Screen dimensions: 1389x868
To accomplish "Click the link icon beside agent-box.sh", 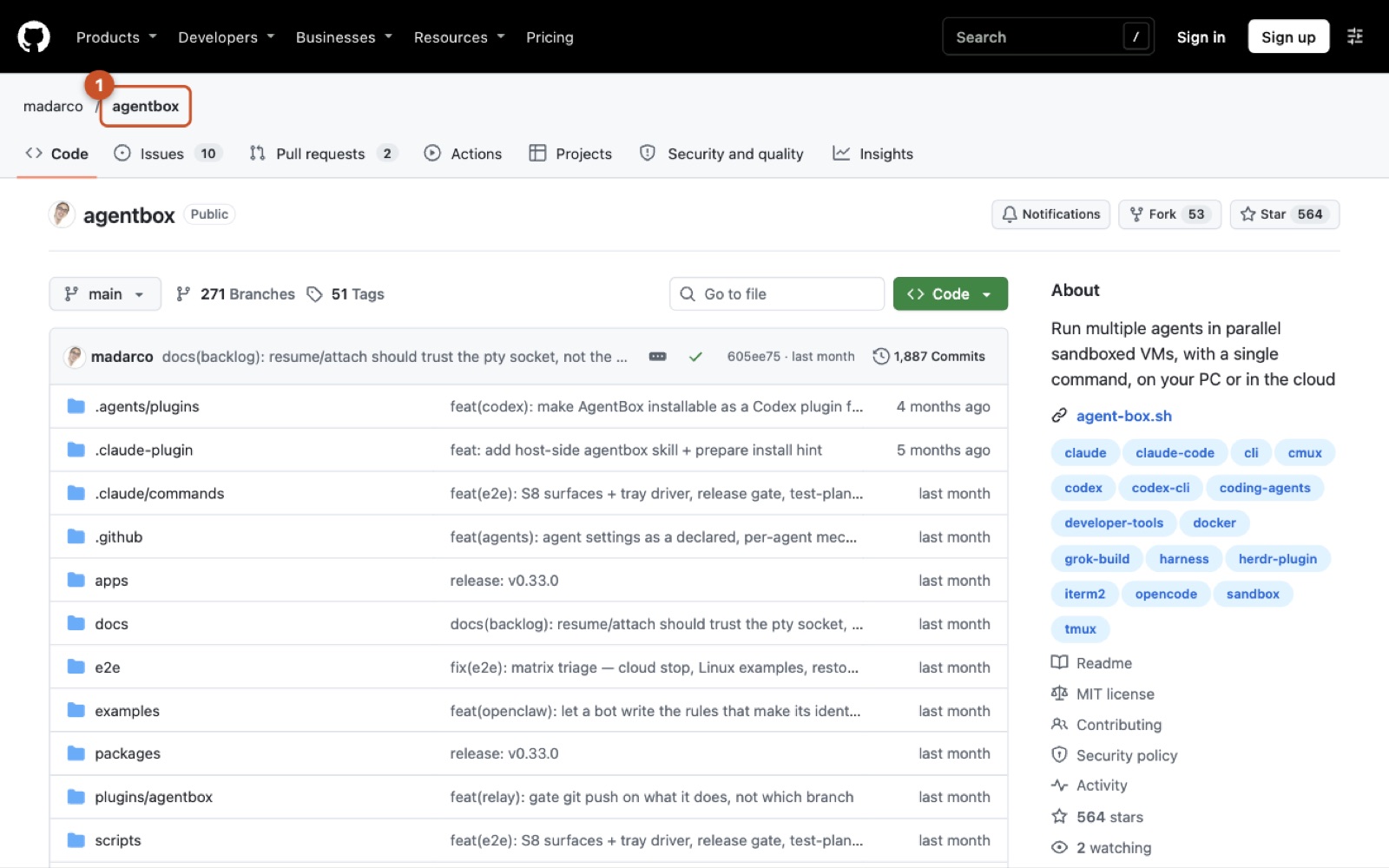I will (x=1059, y=416).
